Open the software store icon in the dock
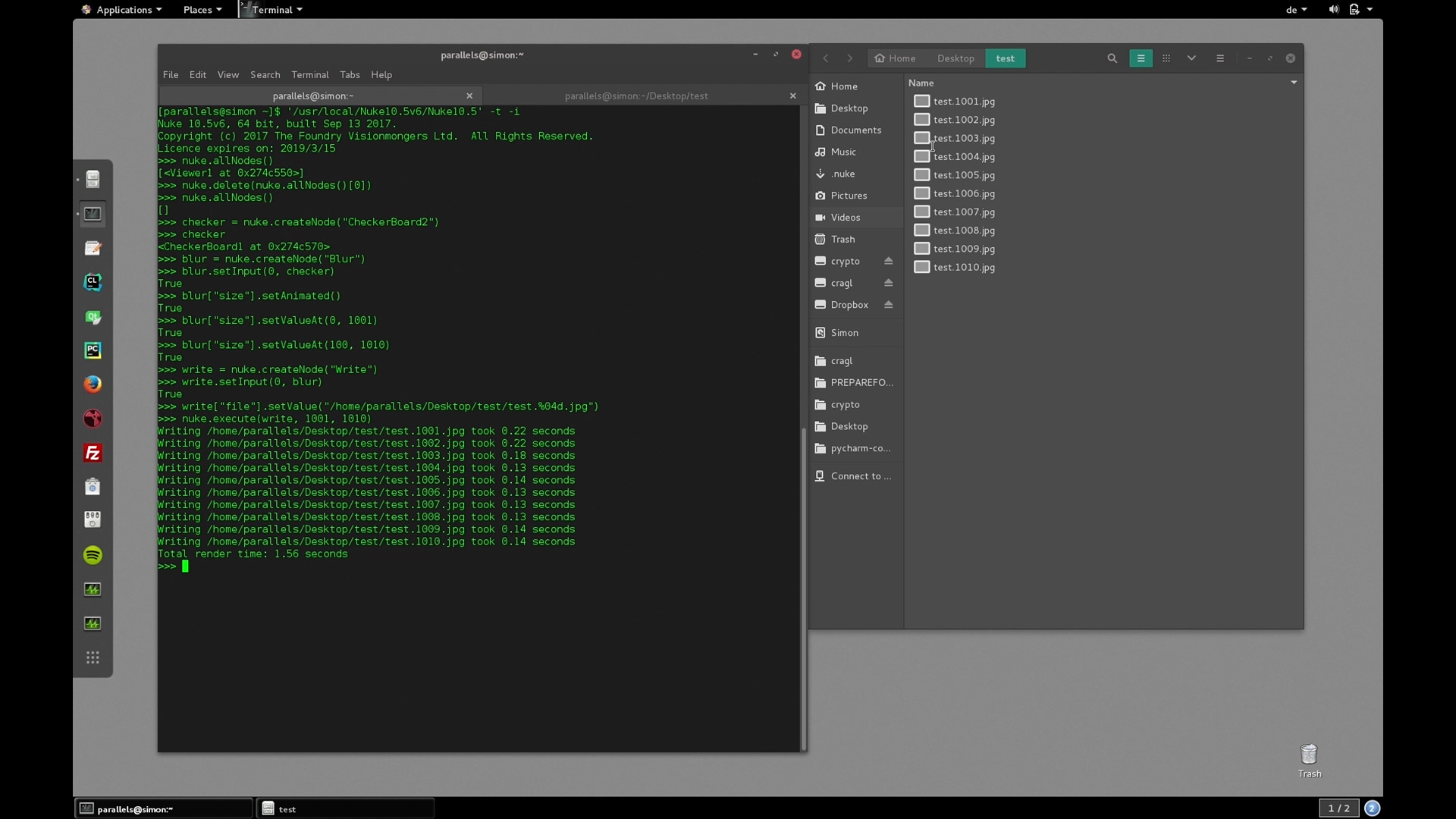 point(93,487)
